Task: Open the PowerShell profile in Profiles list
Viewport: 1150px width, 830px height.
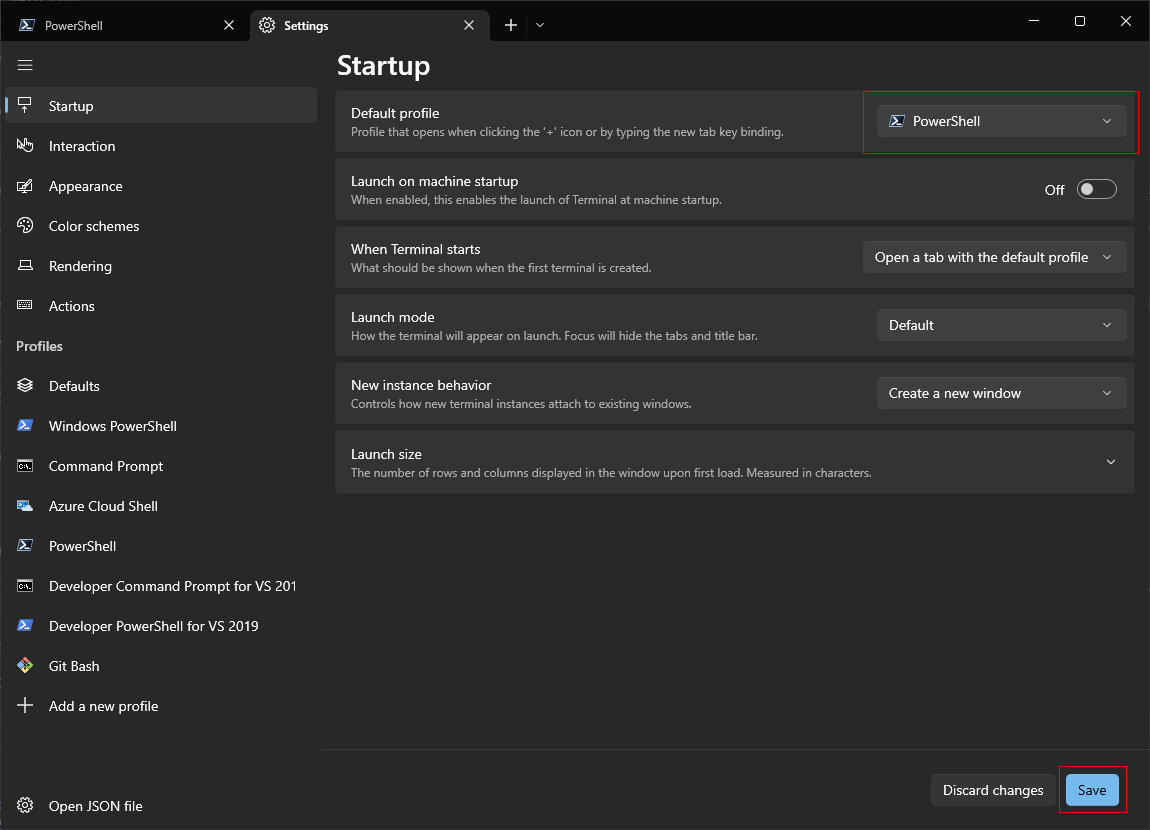Action: point(161,546)
